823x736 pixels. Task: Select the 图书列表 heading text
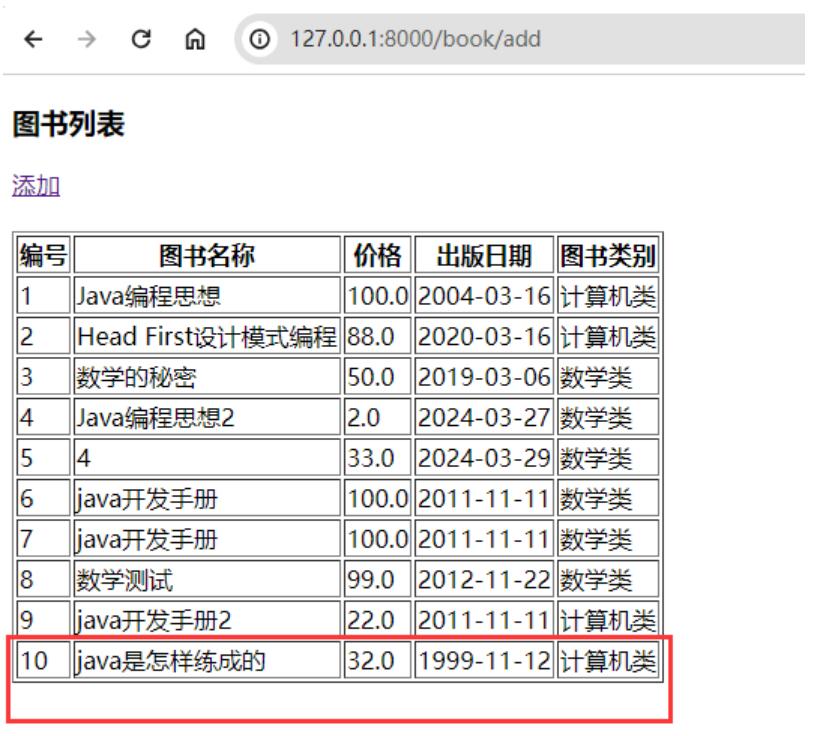tap(68, 124)
